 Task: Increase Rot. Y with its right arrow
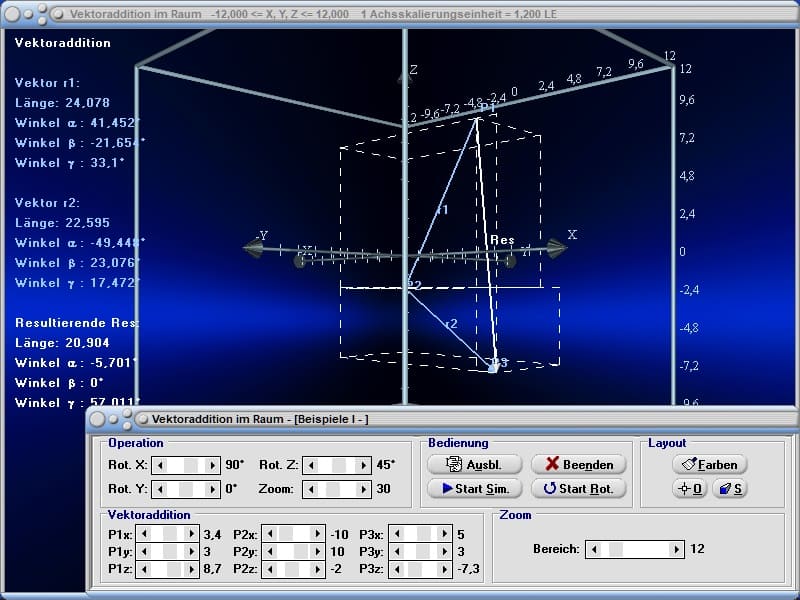(212, 489)
